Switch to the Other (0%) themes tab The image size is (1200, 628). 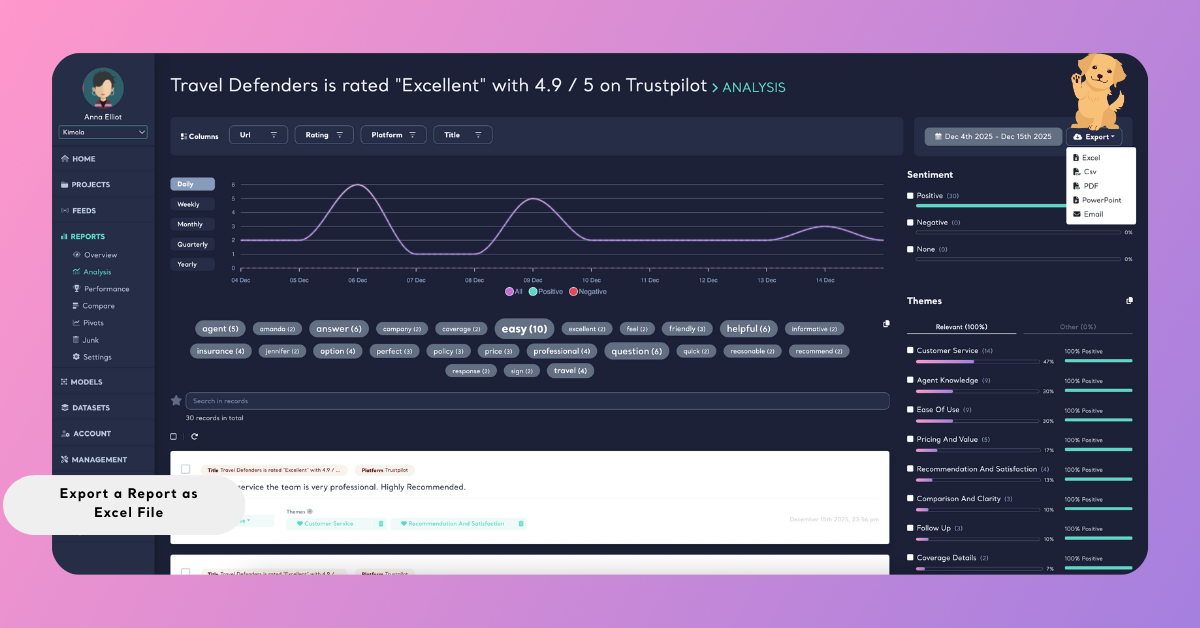1078,327
